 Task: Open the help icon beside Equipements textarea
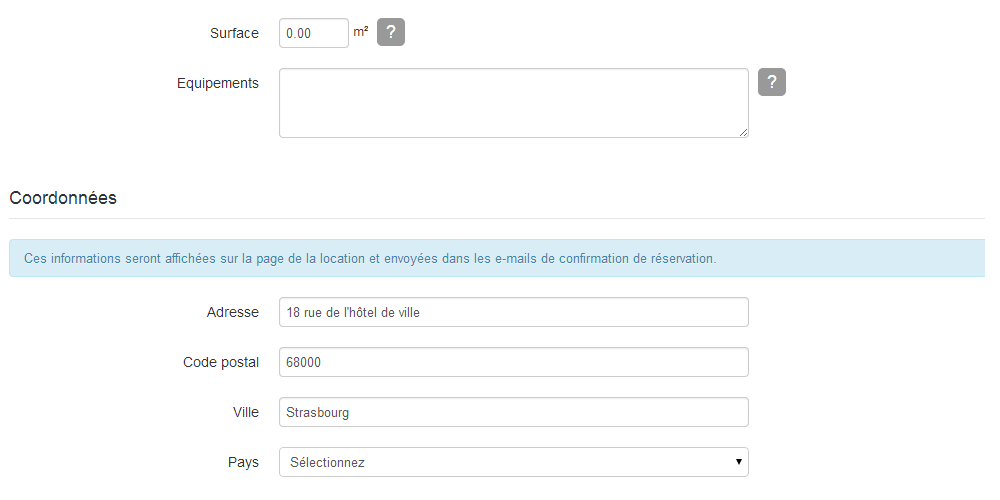pos(772,82)
